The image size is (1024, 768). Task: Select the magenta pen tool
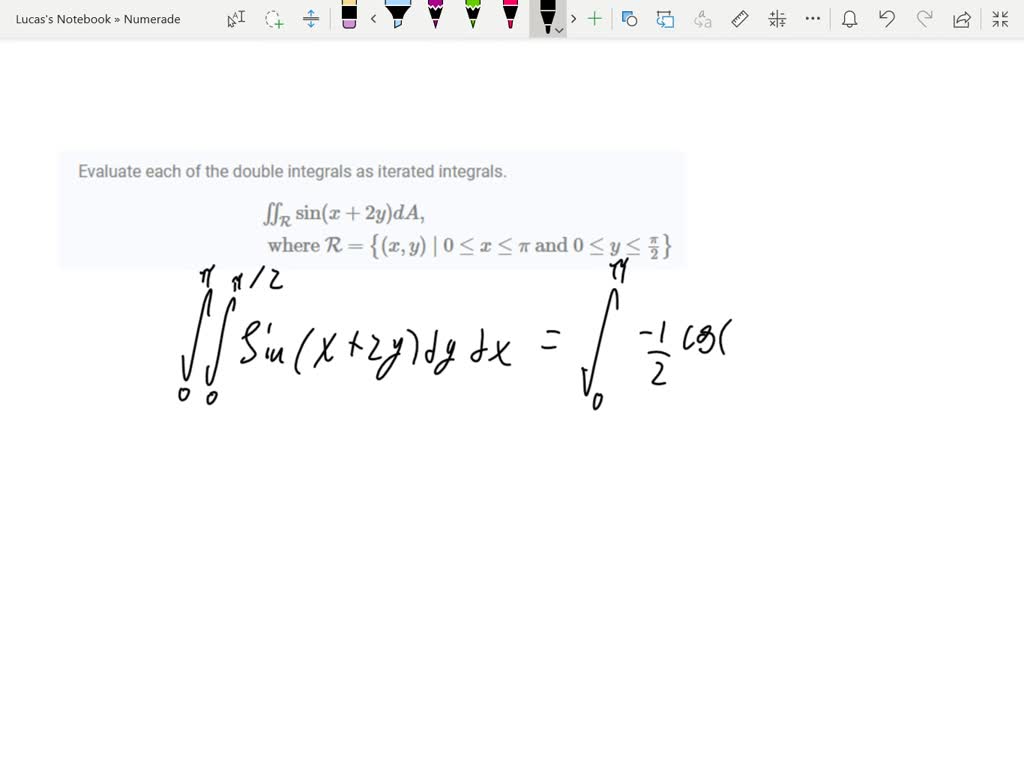click(x=435, y=18)
